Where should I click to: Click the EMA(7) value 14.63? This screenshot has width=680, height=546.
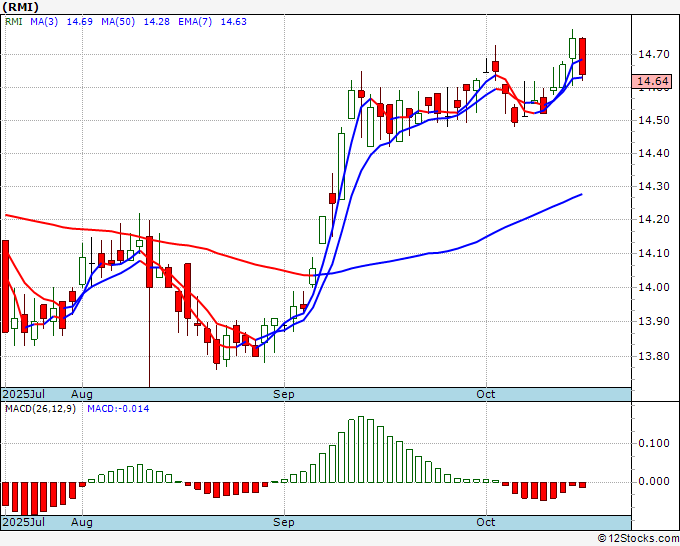pos(233,22)
